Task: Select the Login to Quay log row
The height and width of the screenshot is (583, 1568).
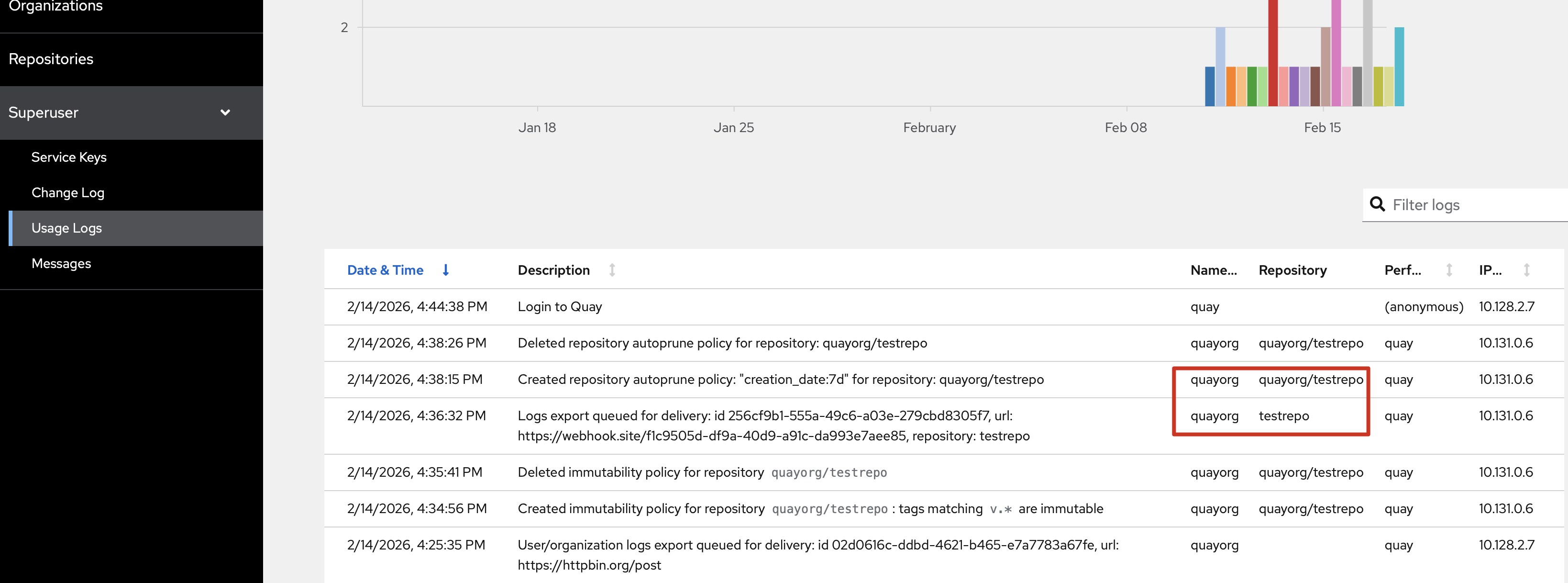Action: [x=559, y=306]
